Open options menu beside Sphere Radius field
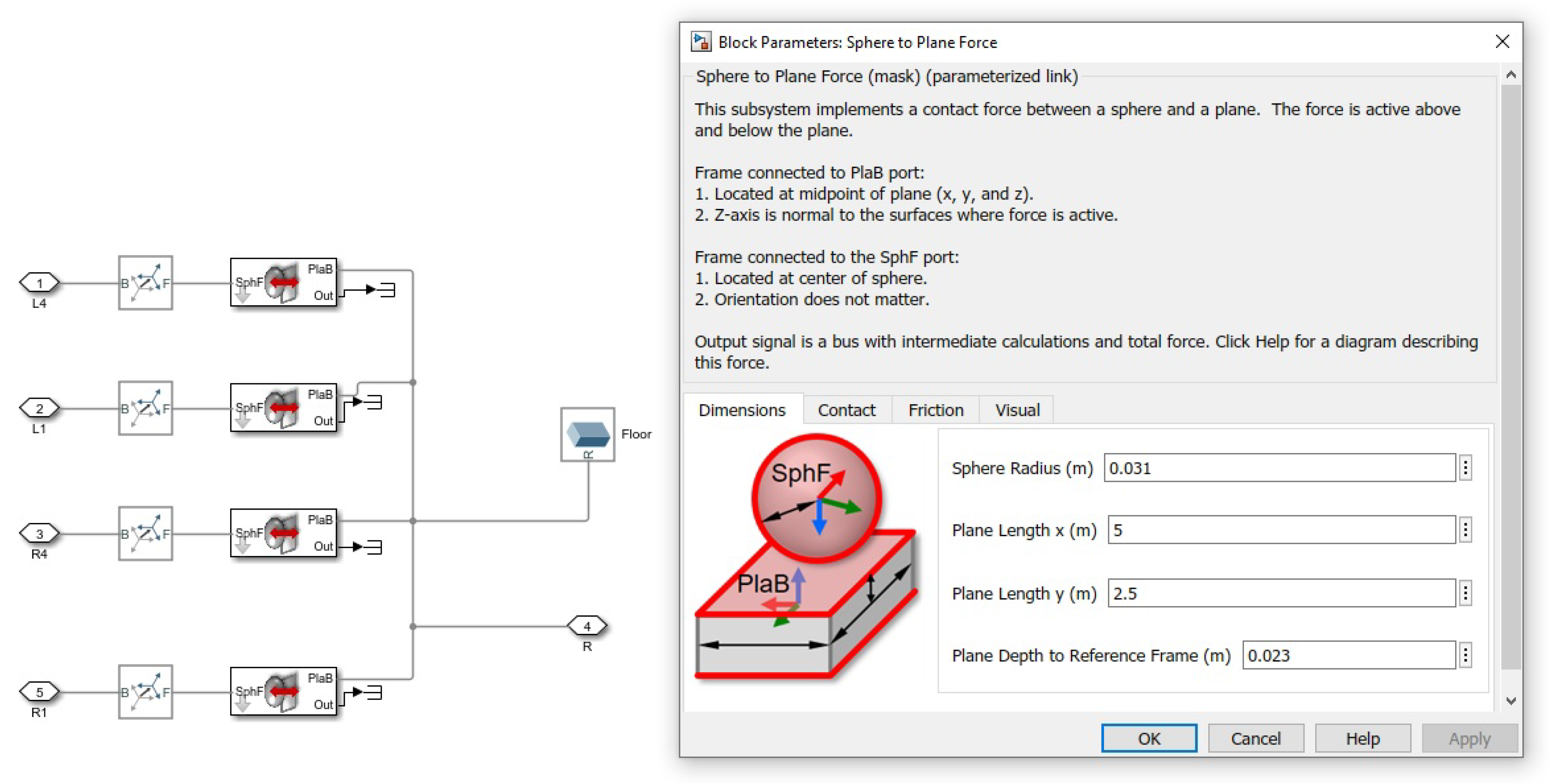Image resolution: width=1550 pixels, height=784 pixels. pos(1465,468)
